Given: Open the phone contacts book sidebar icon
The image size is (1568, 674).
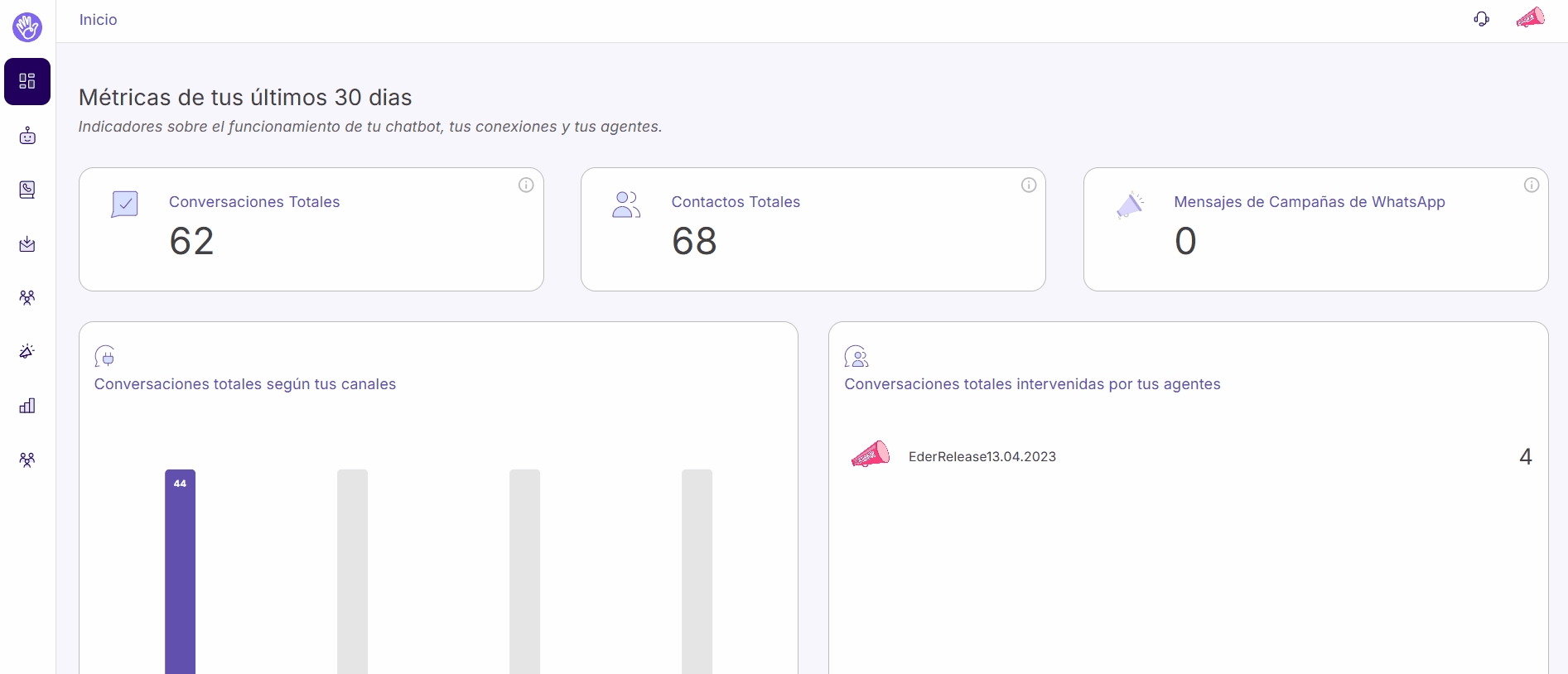Looking at the screenshot, I should pos(27,190).
